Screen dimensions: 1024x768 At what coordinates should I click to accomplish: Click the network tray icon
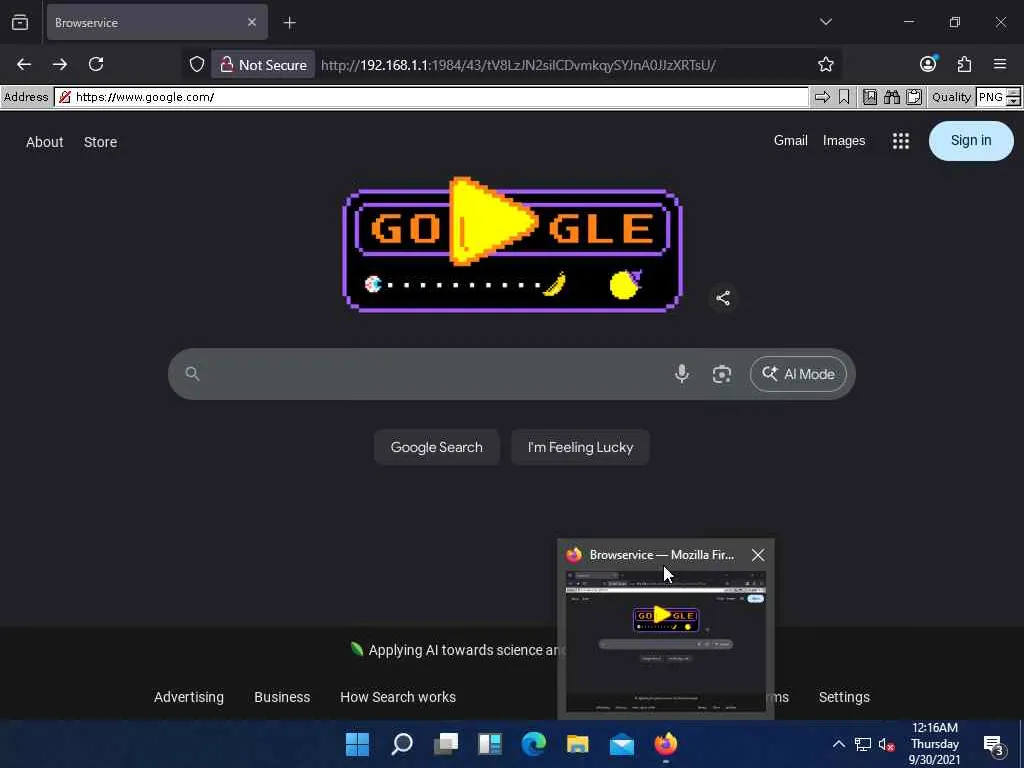coord(863,744)
